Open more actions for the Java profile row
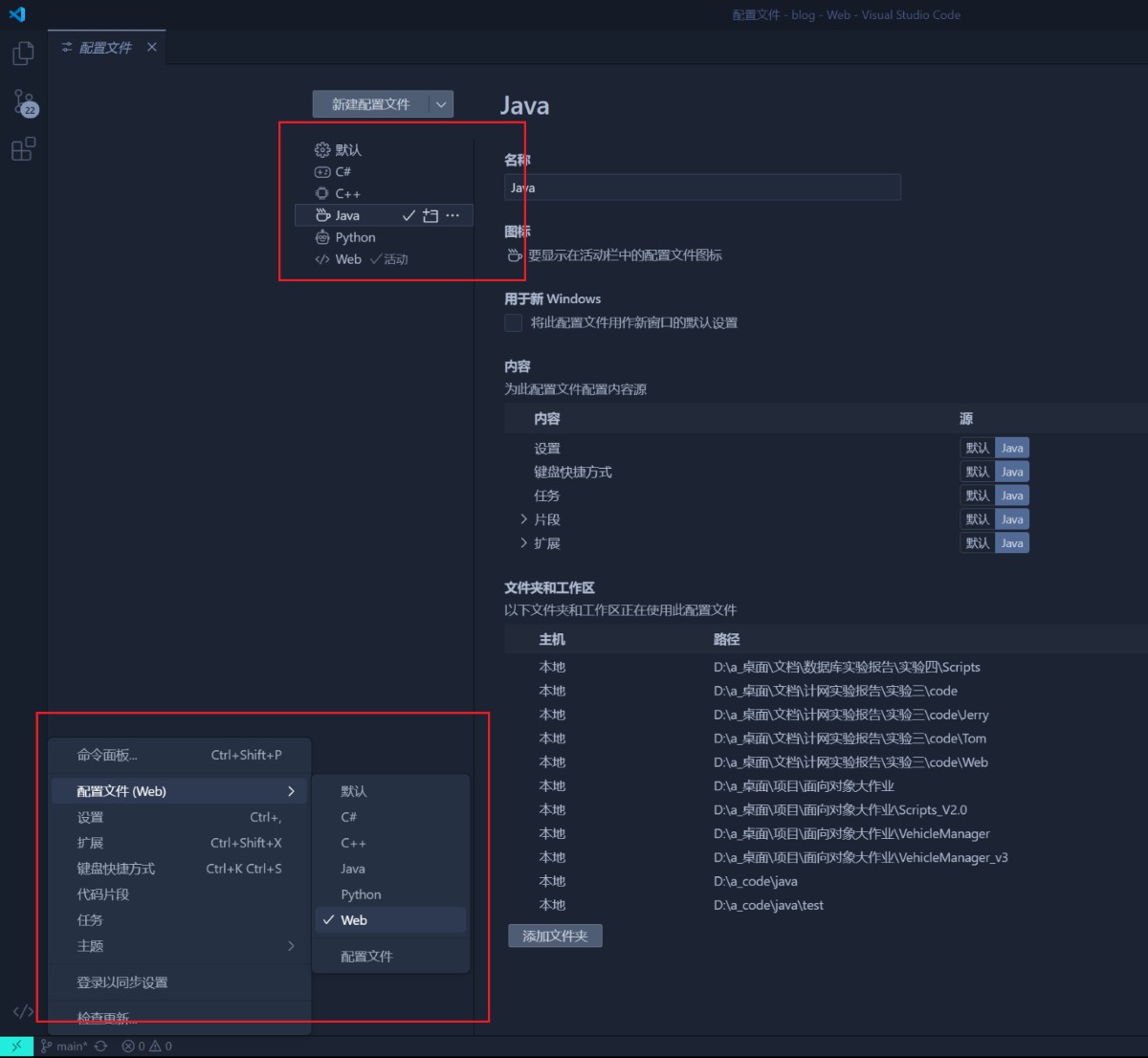Image resolution: width=1148 pixels, height=1058 pixels. pyautogui.click(x=453, y=216)
